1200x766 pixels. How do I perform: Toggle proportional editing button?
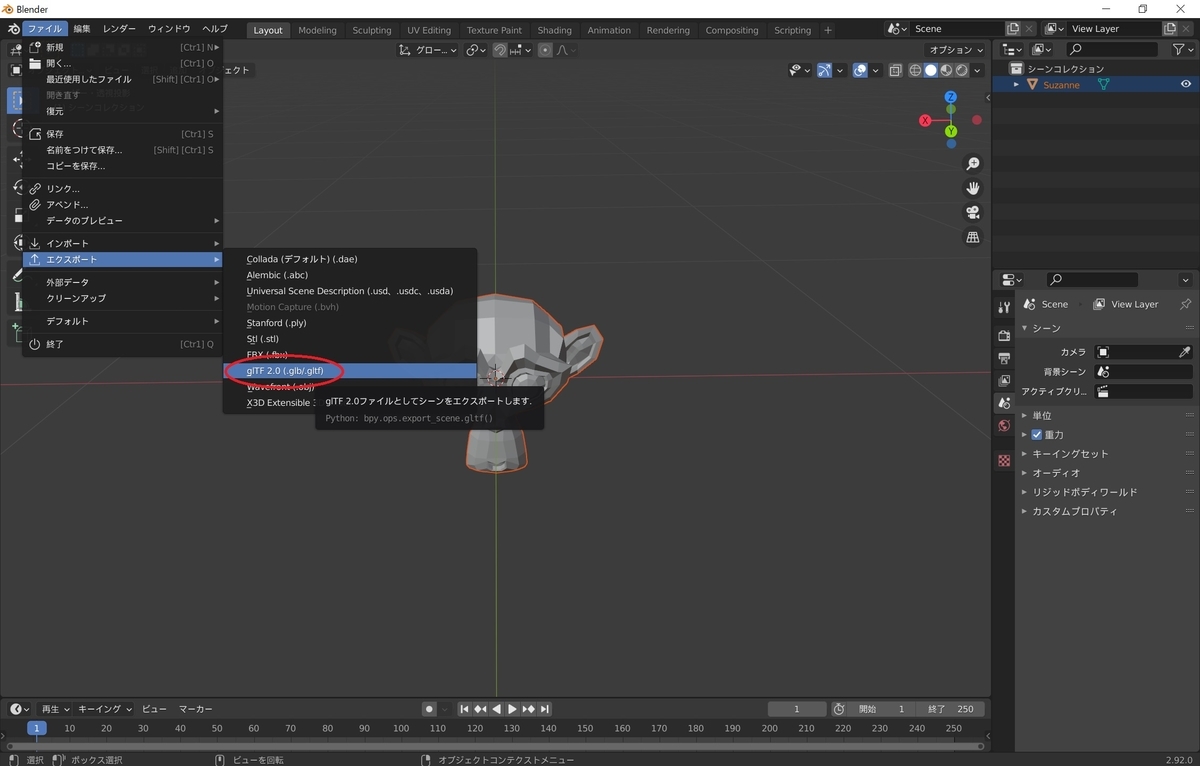(545, 50)
